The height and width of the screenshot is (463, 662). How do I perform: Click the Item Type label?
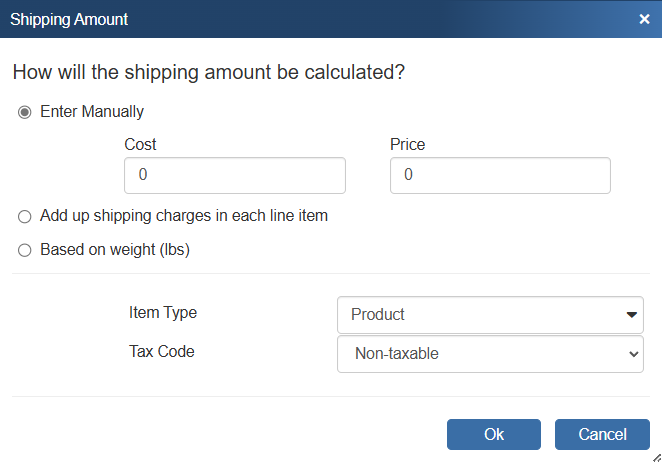tap(163, 312)
